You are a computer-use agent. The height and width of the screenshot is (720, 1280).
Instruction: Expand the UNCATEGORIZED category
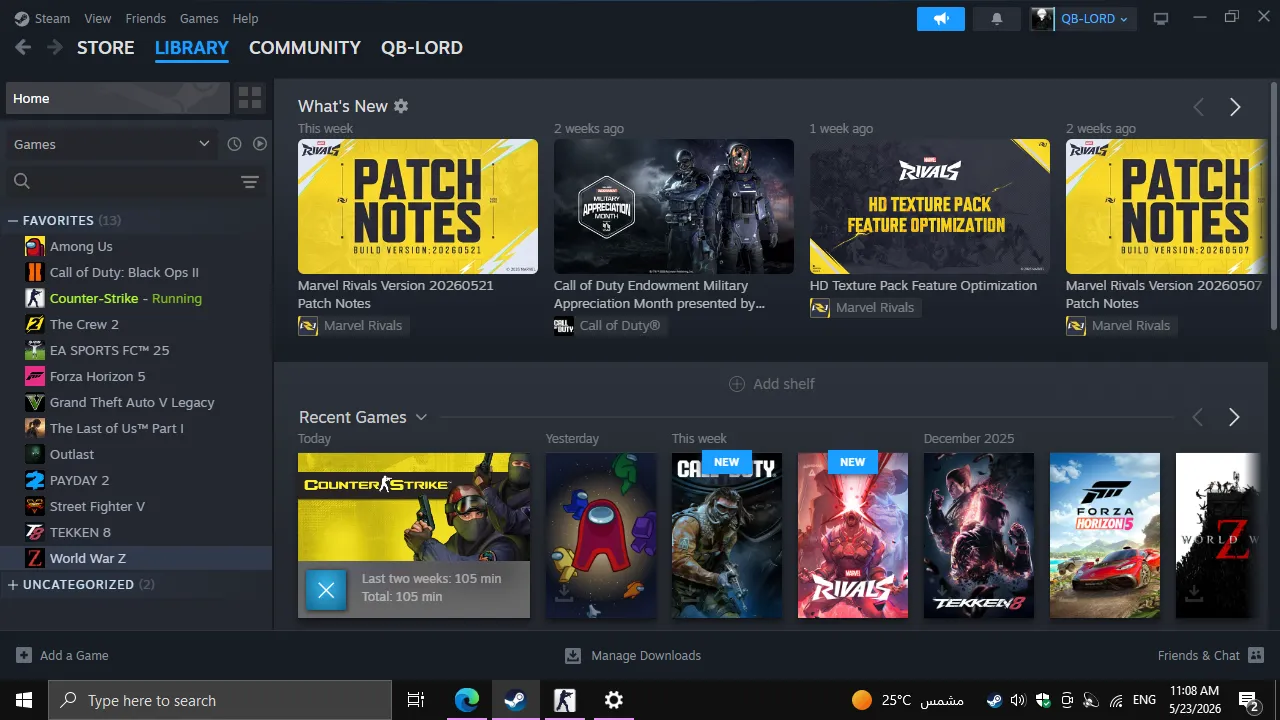[13, 584]
